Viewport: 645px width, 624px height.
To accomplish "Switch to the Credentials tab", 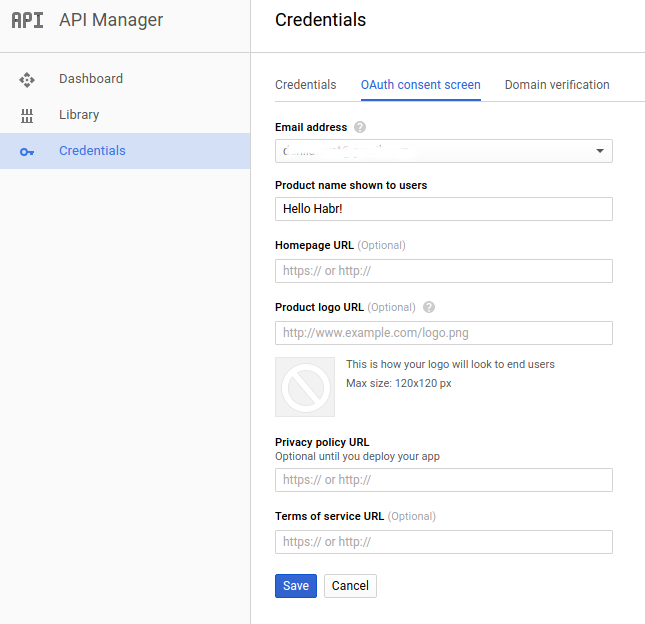I will click(x=306, y=85).
